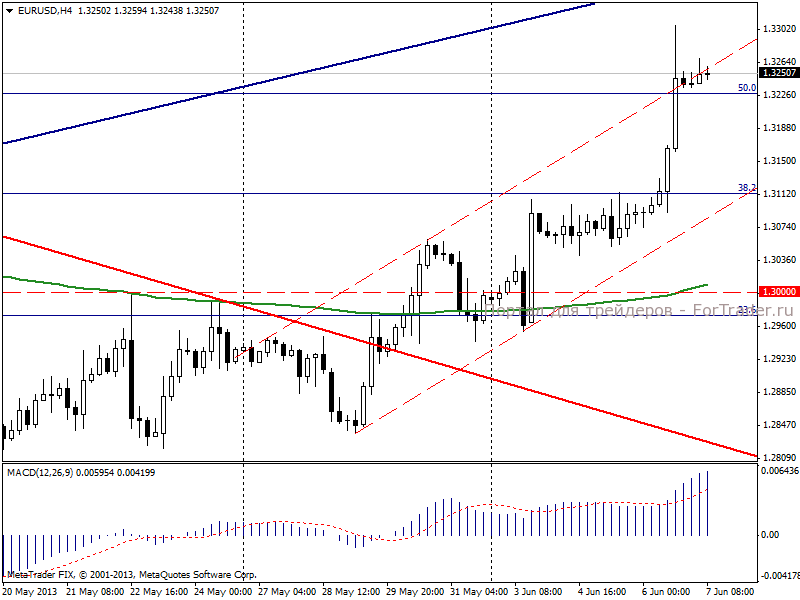Click the 28 May 12:00 time label
This screenshot has height=600, width=800.
(x=351, y=592)
